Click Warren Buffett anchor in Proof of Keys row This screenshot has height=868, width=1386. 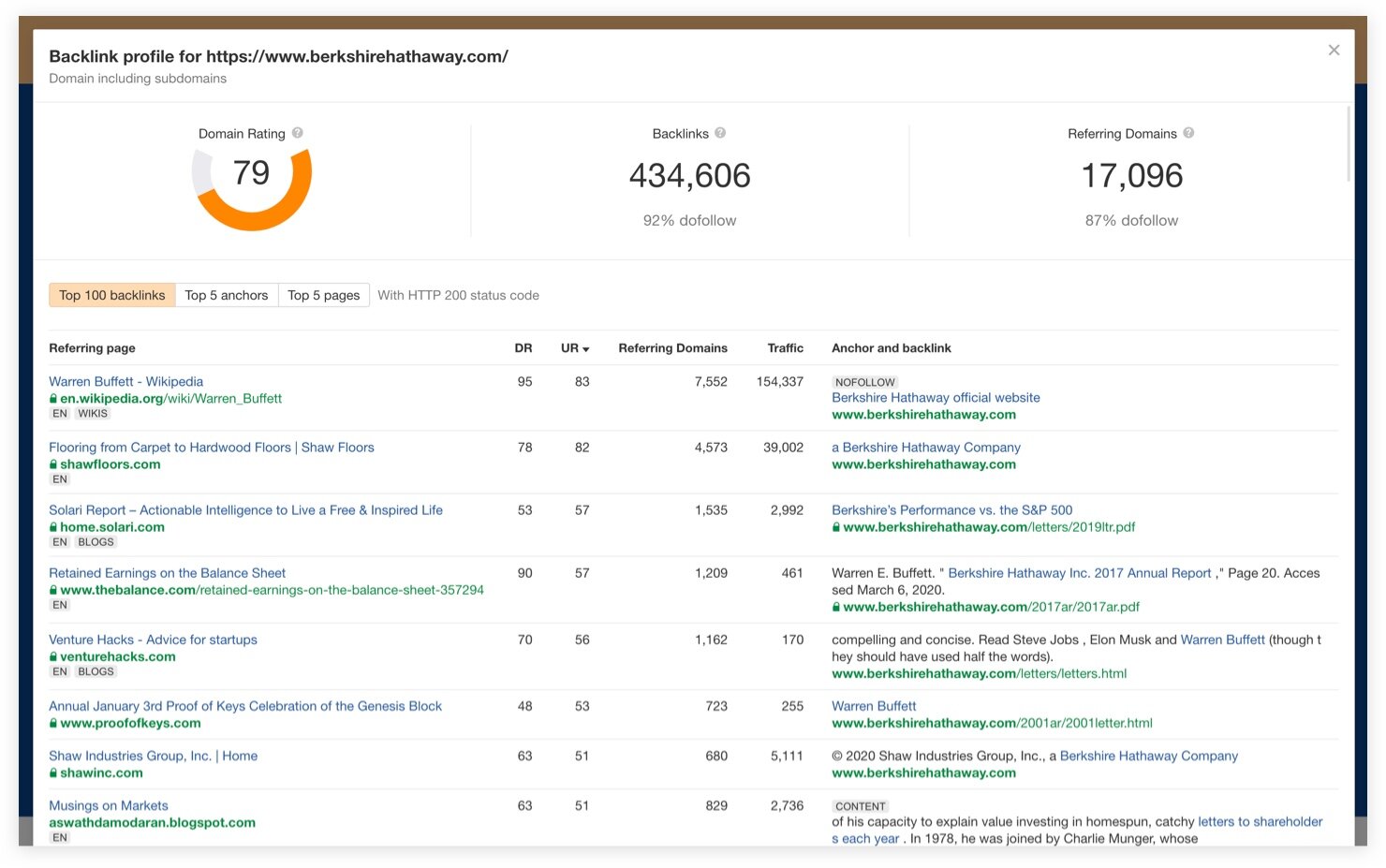click(x=874, y=707)
